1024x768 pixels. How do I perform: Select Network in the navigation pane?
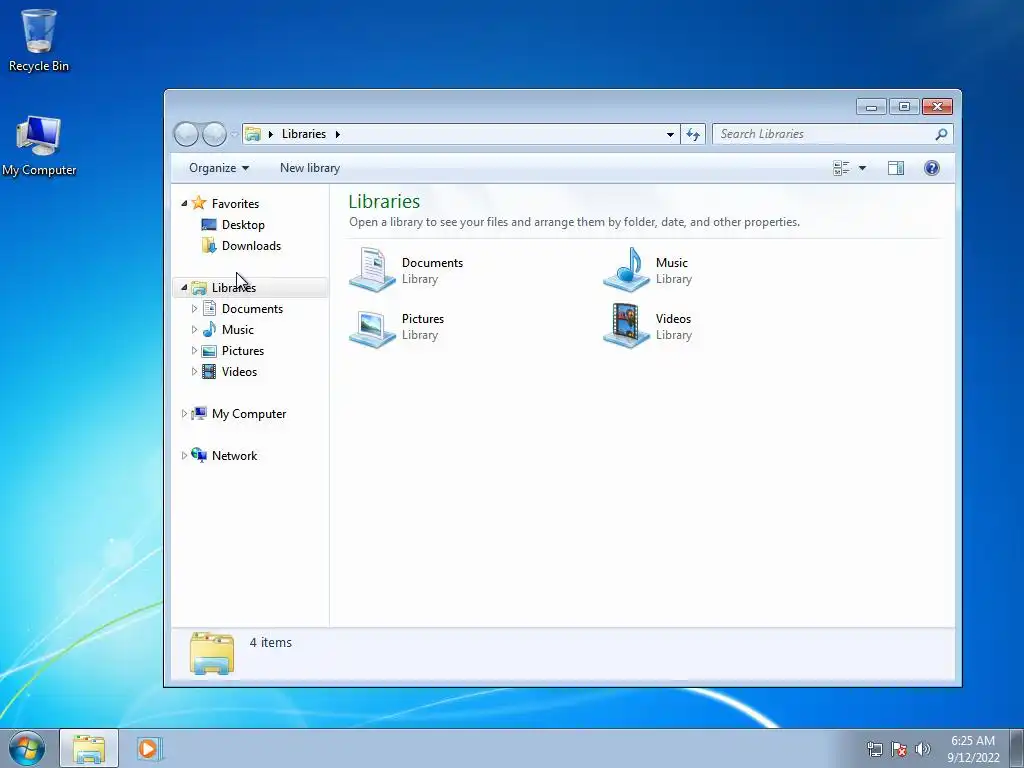[234, 456]
